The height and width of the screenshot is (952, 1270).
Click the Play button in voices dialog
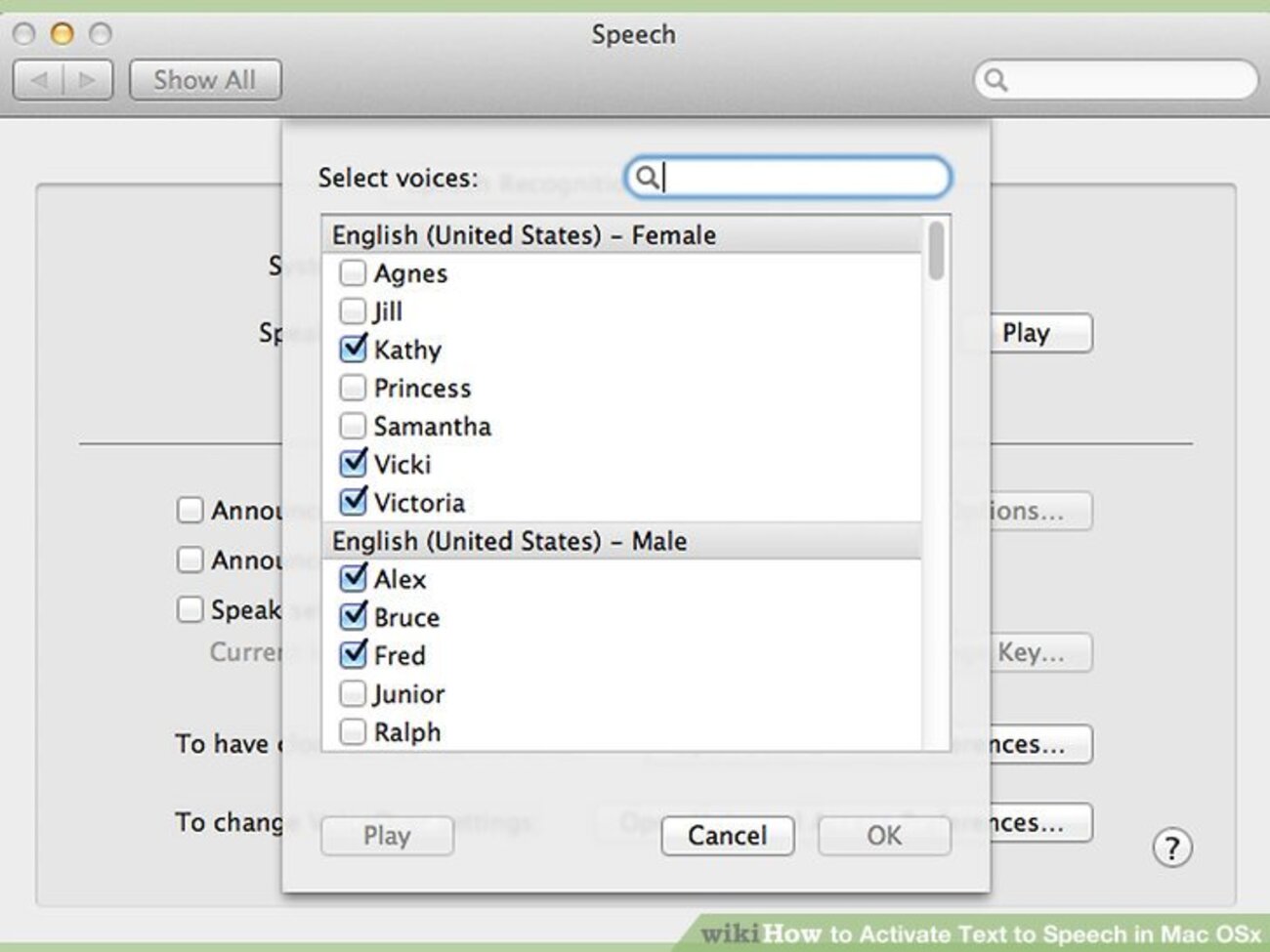[x=387, y=836]
